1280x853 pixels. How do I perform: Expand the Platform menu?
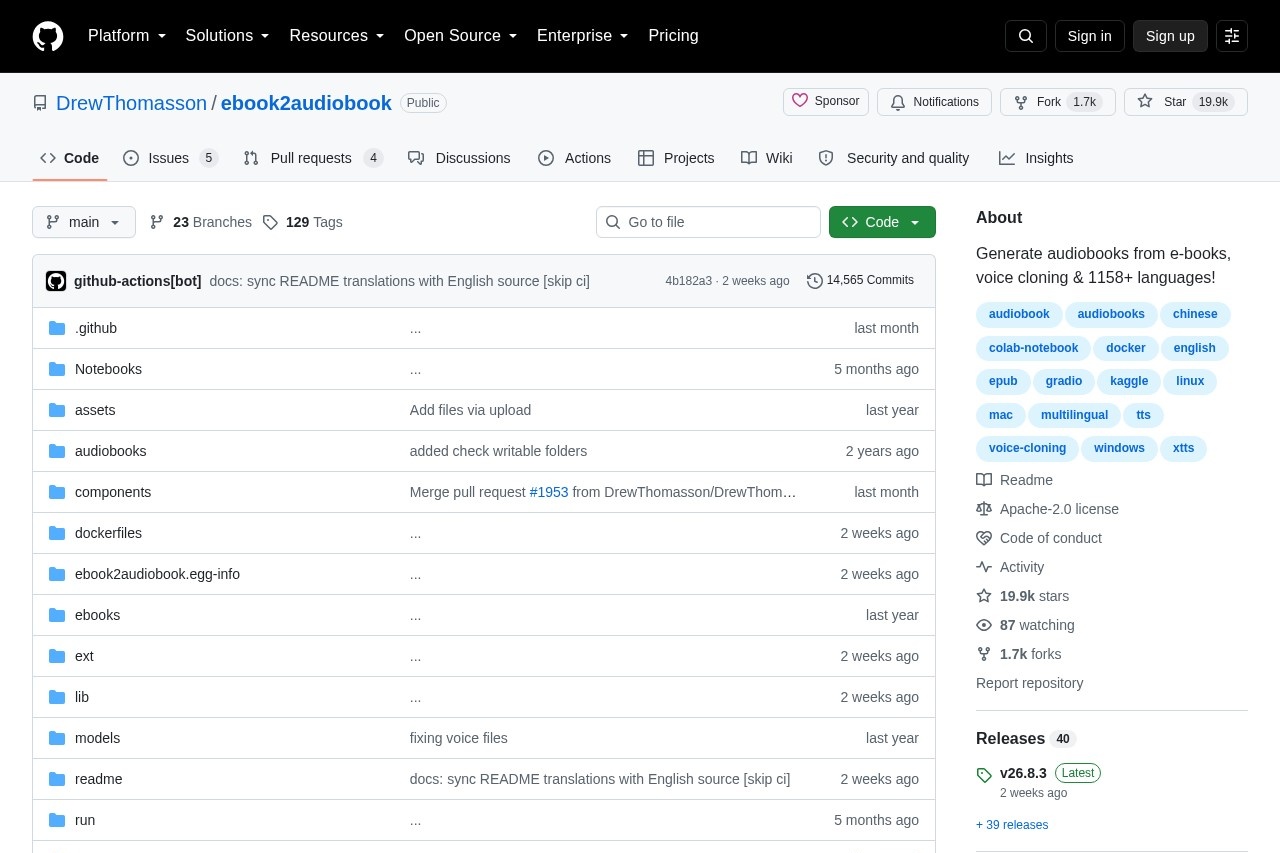pyautogui.click(x=127, y=36)
